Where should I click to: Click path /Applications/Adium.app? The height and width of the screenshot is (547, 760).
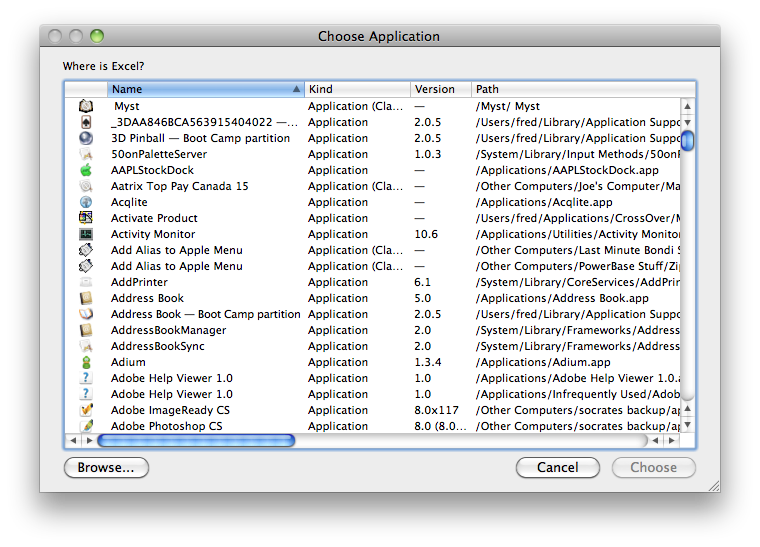point(543,362)
